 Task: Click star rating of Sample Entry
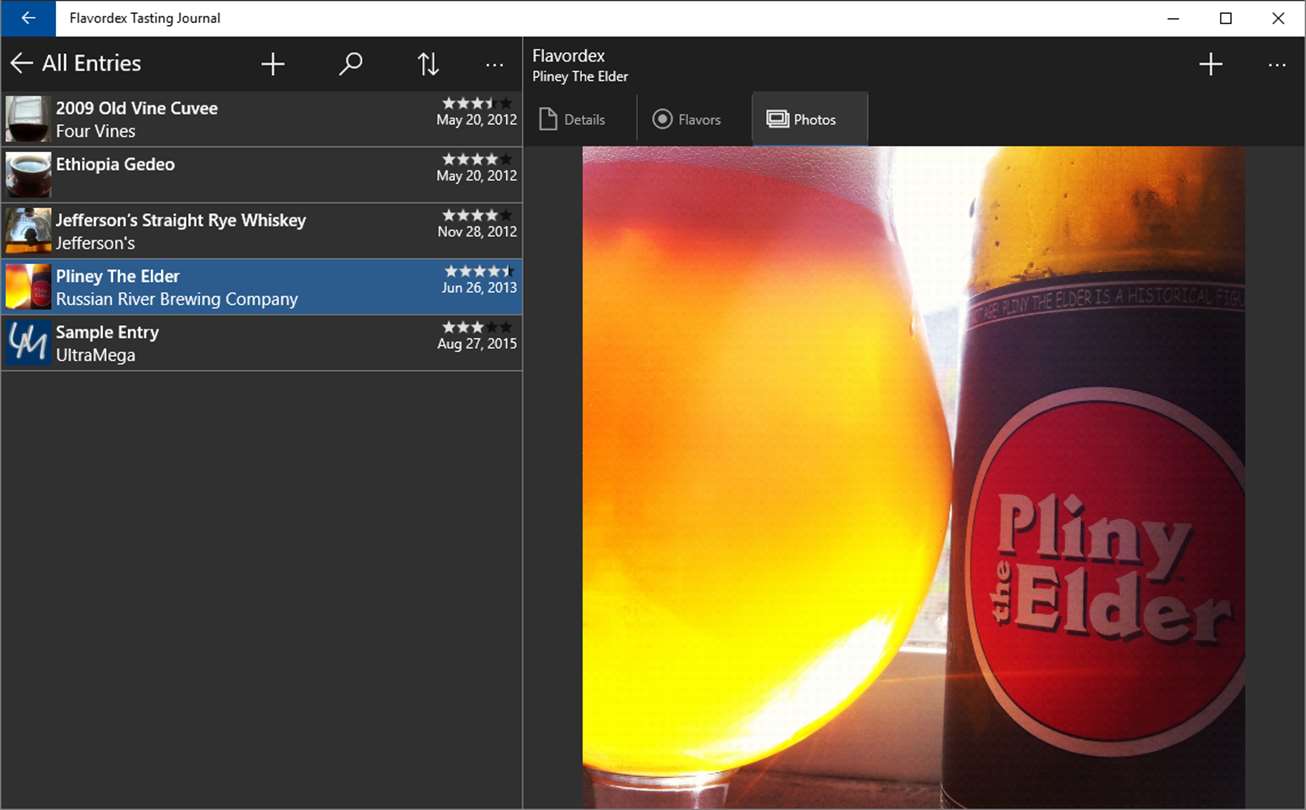pos(478,327)
